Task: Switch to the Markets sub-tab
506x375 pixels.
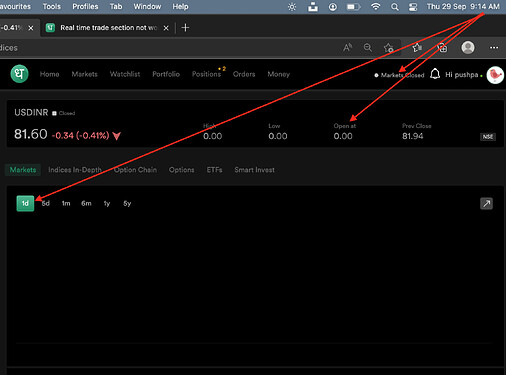Action: click(x=23, y=170)
